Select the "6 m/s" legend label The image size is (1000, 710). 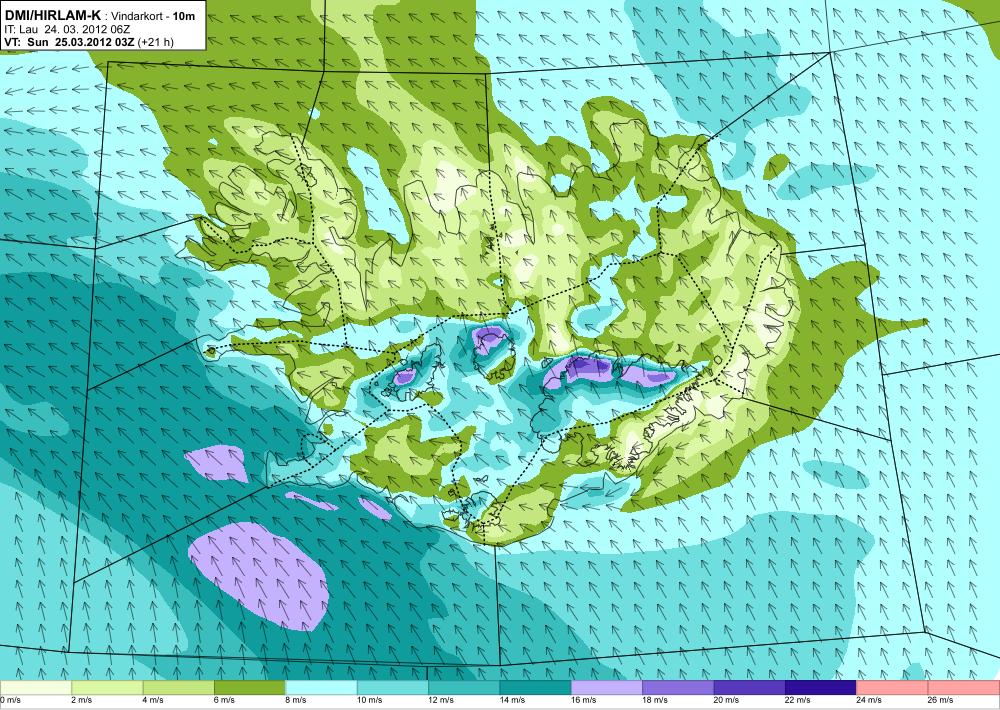pyautogui.click(x=224, y=700)
